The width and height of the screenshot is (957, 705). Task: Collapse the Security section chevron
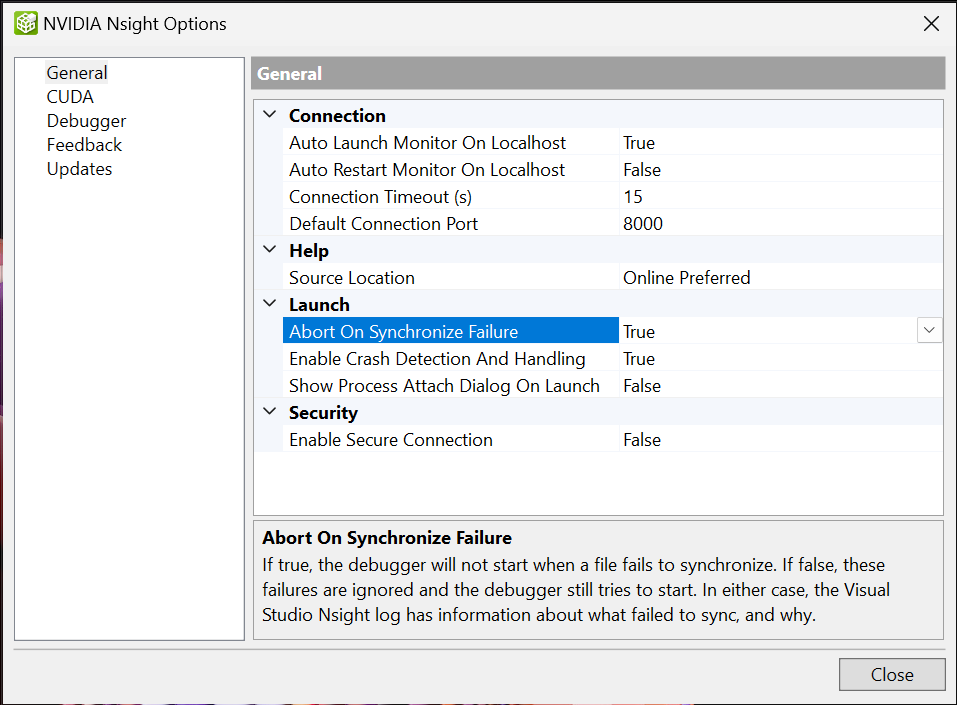coord(270,411)
